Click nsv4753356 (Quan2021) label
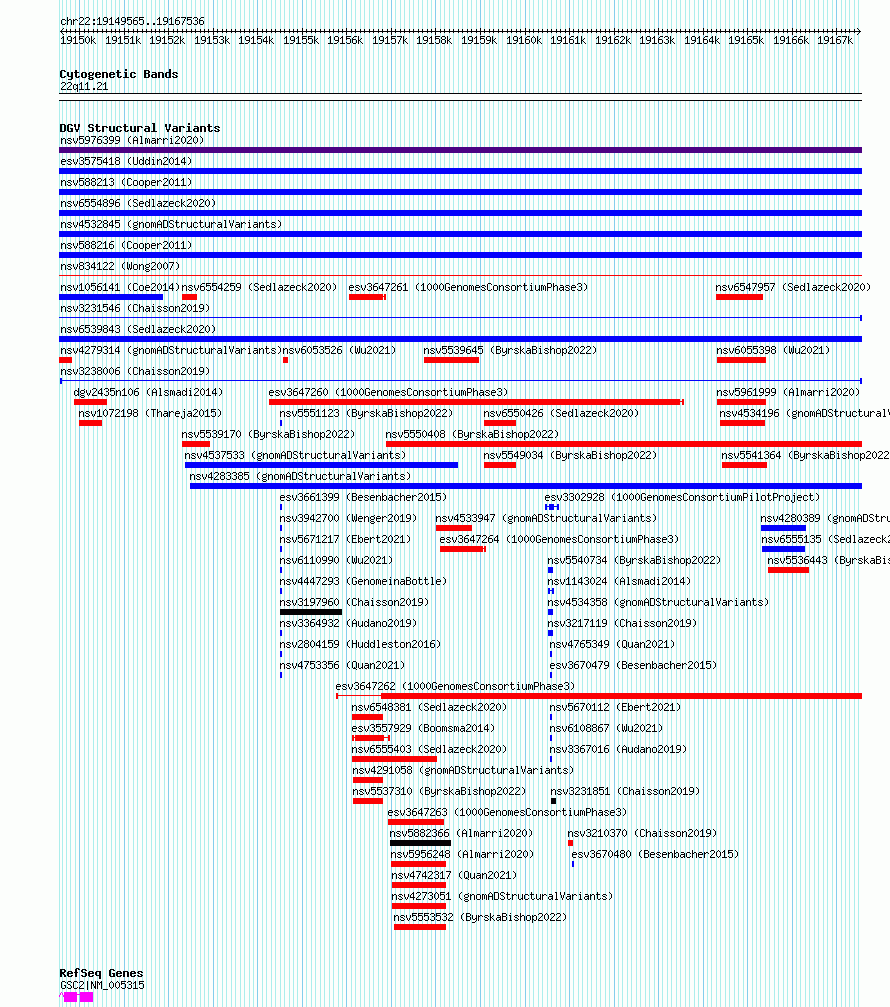 (x=342, y=665)
